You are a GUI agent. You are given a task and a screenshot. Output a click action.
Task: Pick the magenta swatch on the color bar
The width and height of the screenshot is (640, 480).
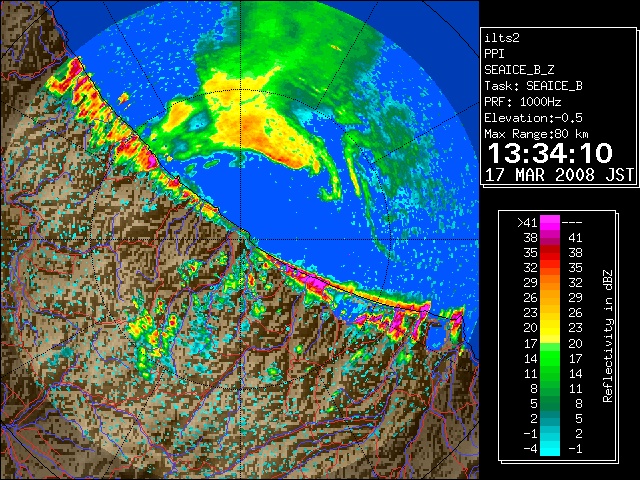tap(550, 222)
